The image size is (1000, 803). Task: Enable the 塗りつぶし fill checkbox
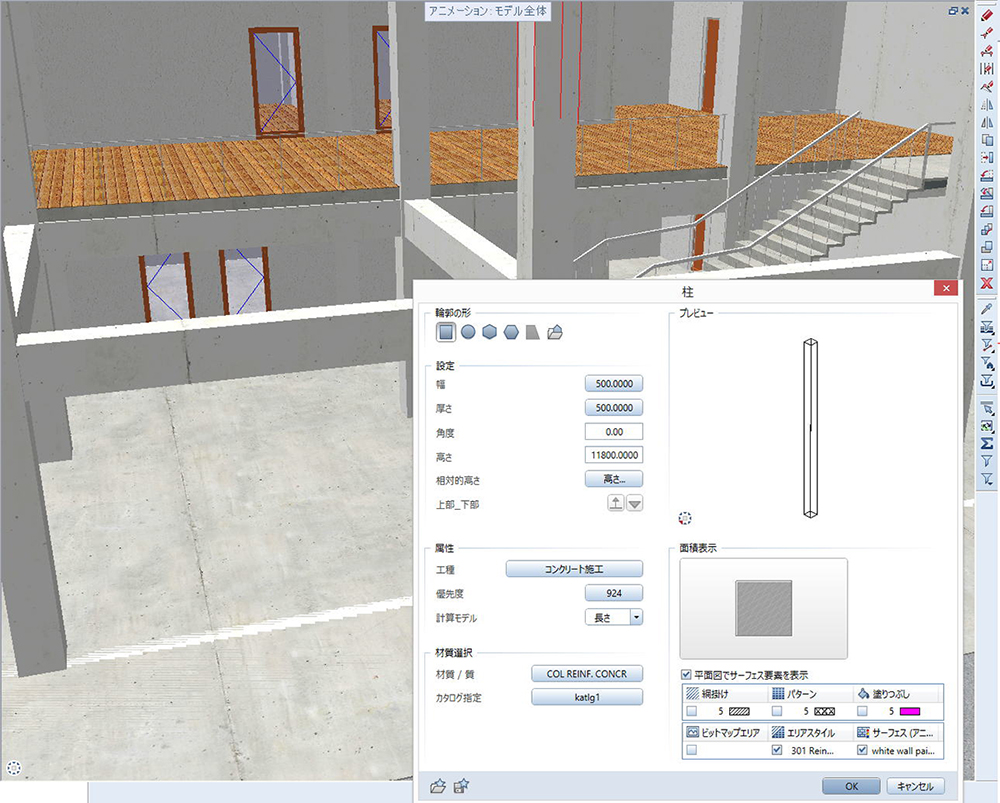pyautogui.click(x=862, y=711)
